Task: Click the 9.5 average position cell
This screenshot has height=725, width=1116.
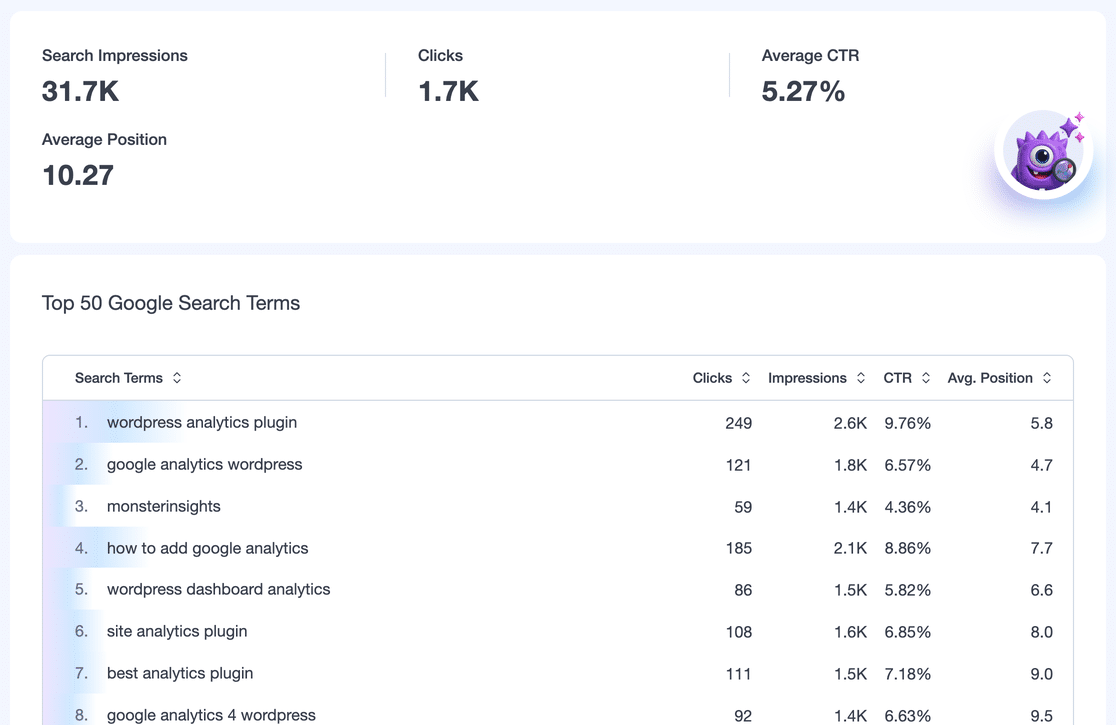Action: click(x=1041, y=716)
